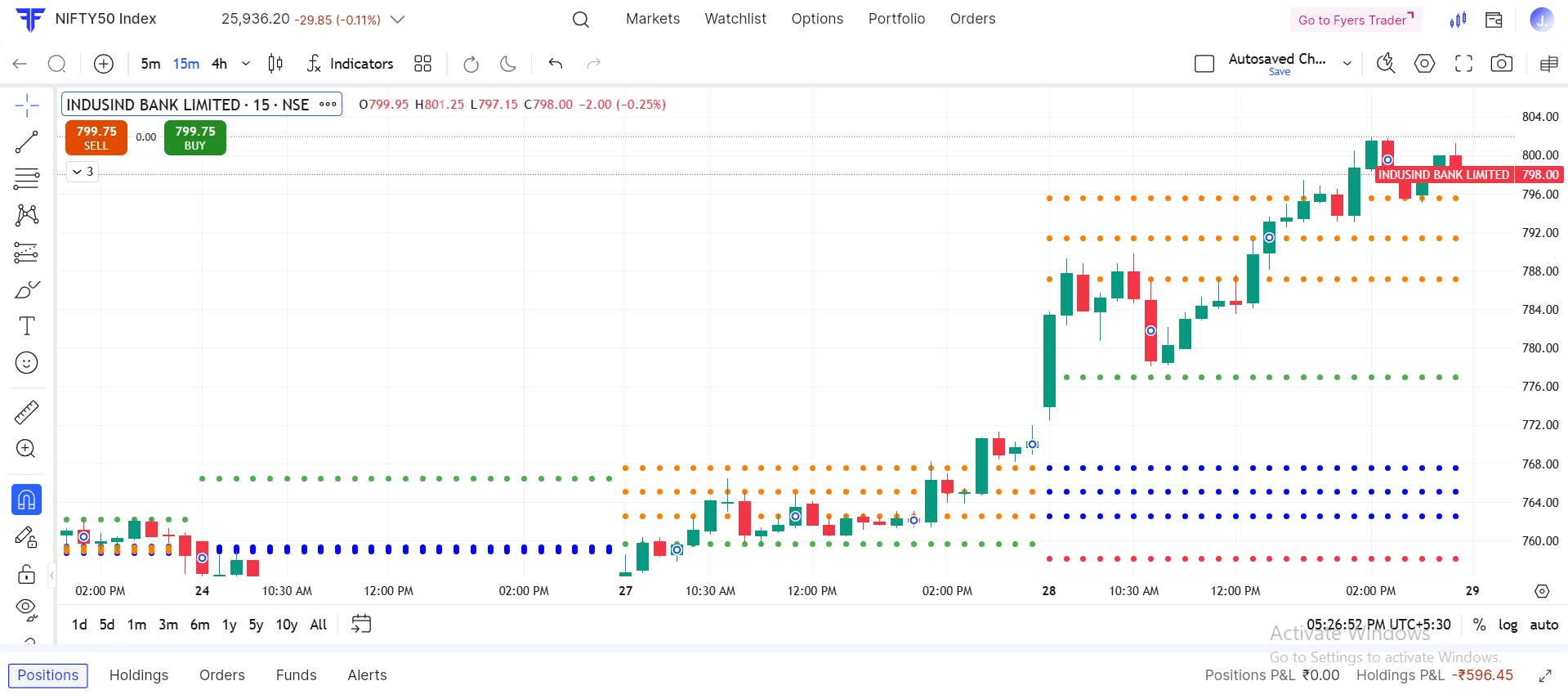
Task: Open the legend three-dots more menu
Action: pyautogui.click(x=328, y=105)
